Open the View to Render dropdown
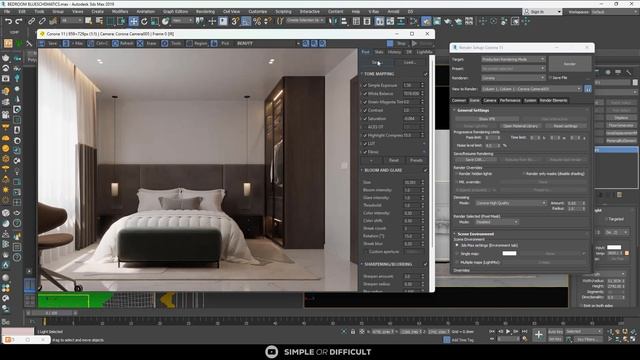The height and width of the screenshot is (360, 640). coord(531,89)
